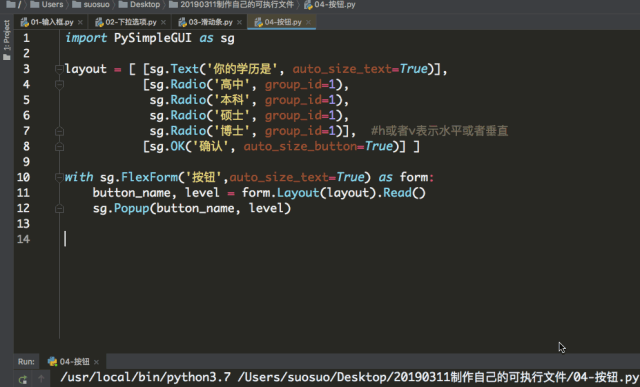The width and height of the screenshot is (640, 387).
Task: Toggle the fold marker on line 4
Action: point(59,85)
